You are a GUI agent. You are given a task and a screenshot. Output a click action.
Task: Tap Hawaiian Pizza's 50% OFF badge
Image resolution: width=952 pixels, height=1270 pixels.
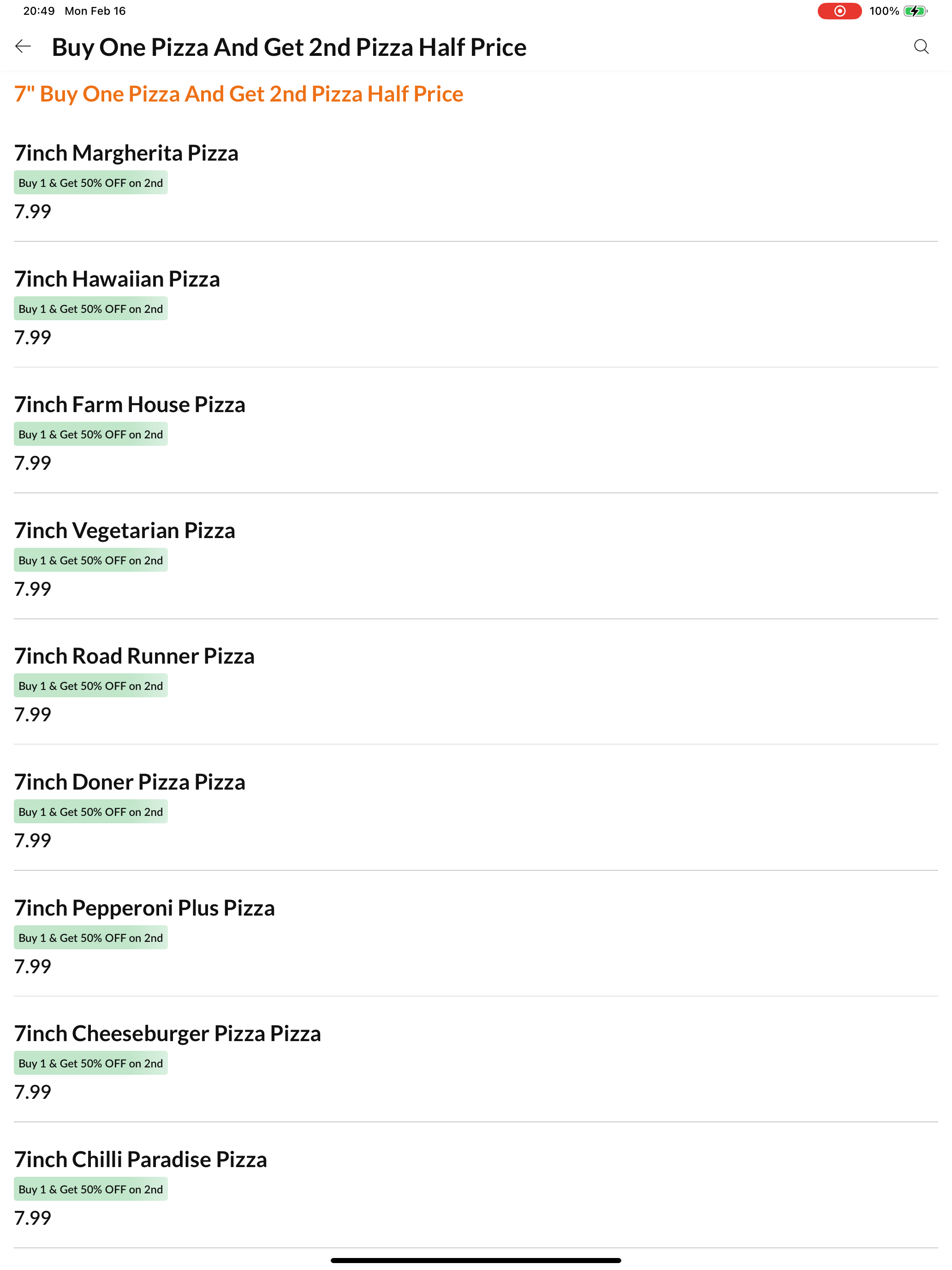91,308
